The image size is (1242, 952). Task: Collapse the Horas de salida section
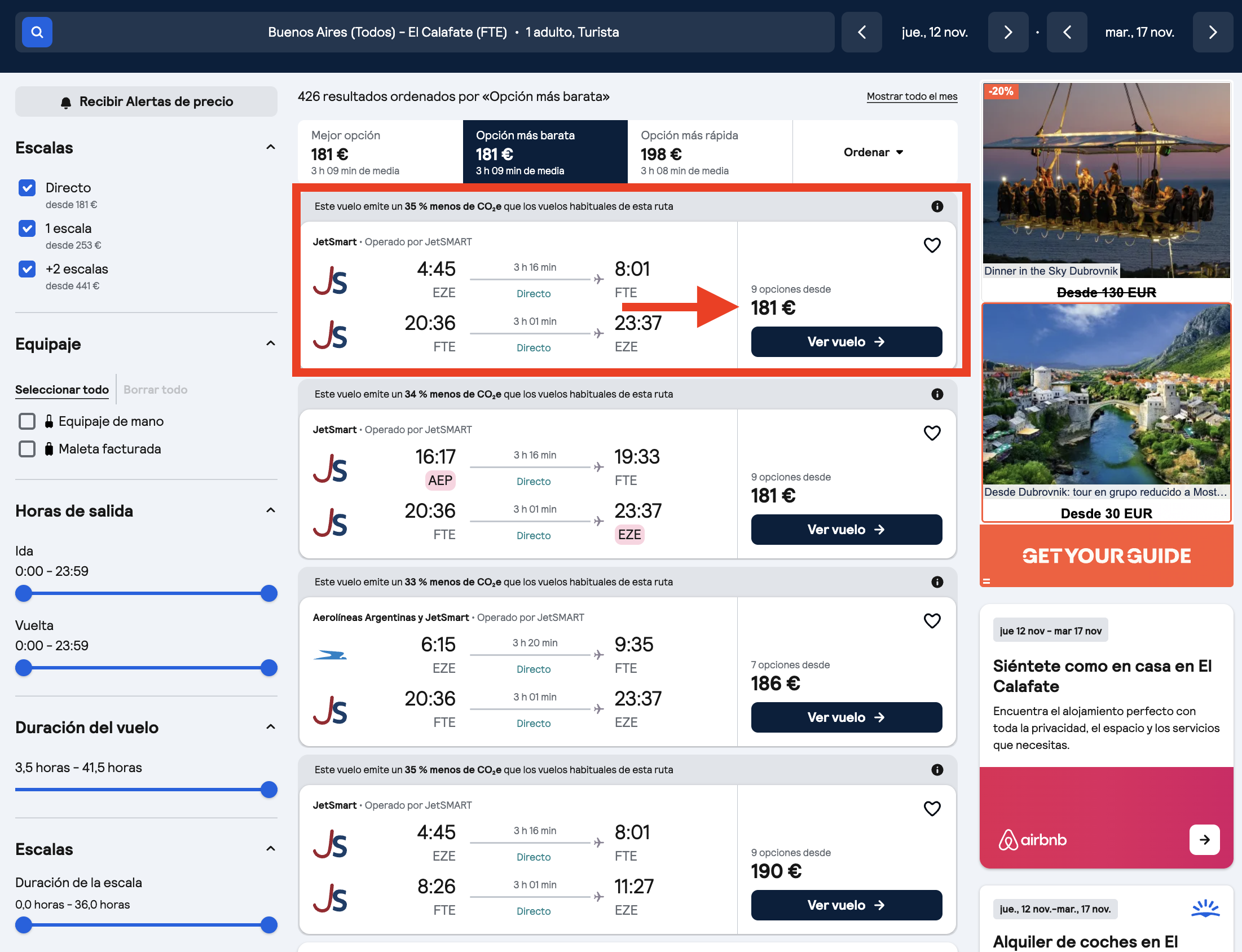(271, 510)
